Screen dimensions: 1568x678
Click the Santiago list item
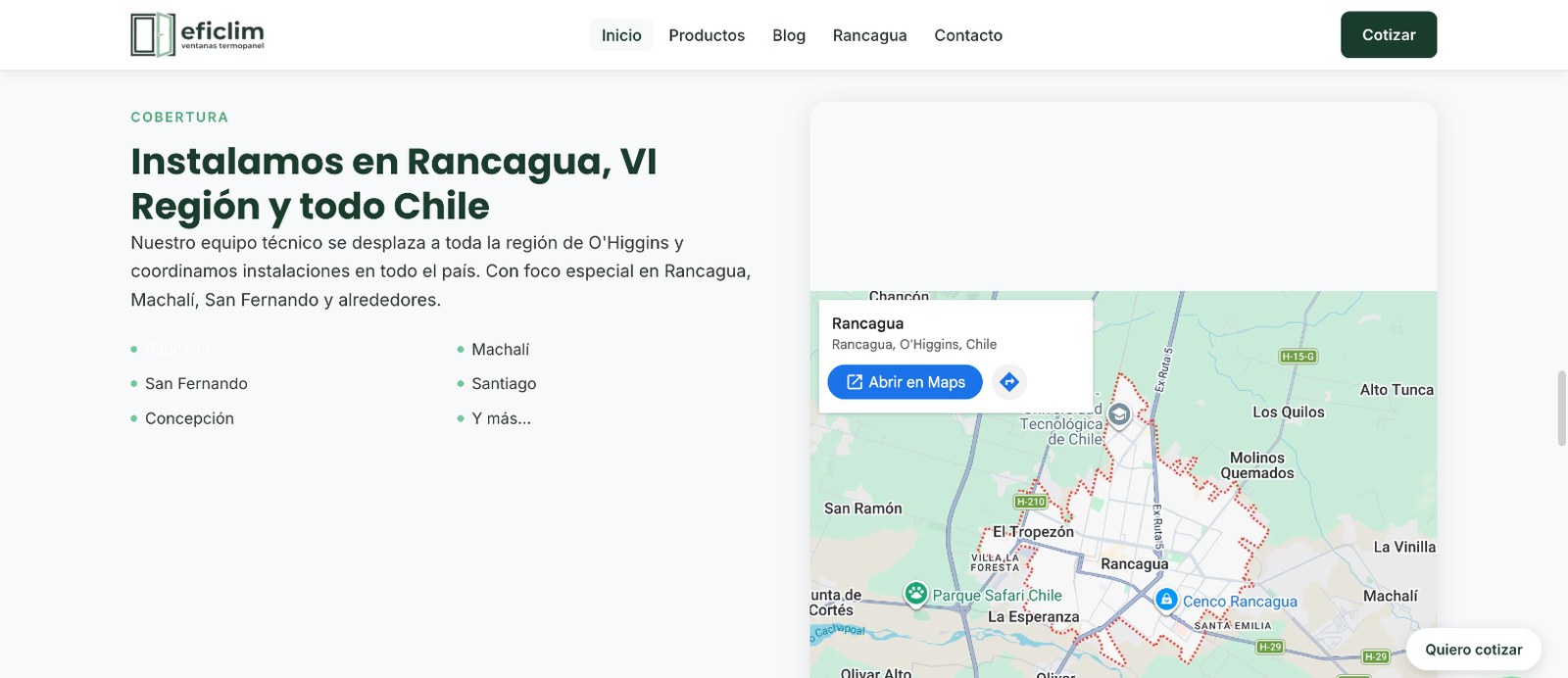(504, 384)
